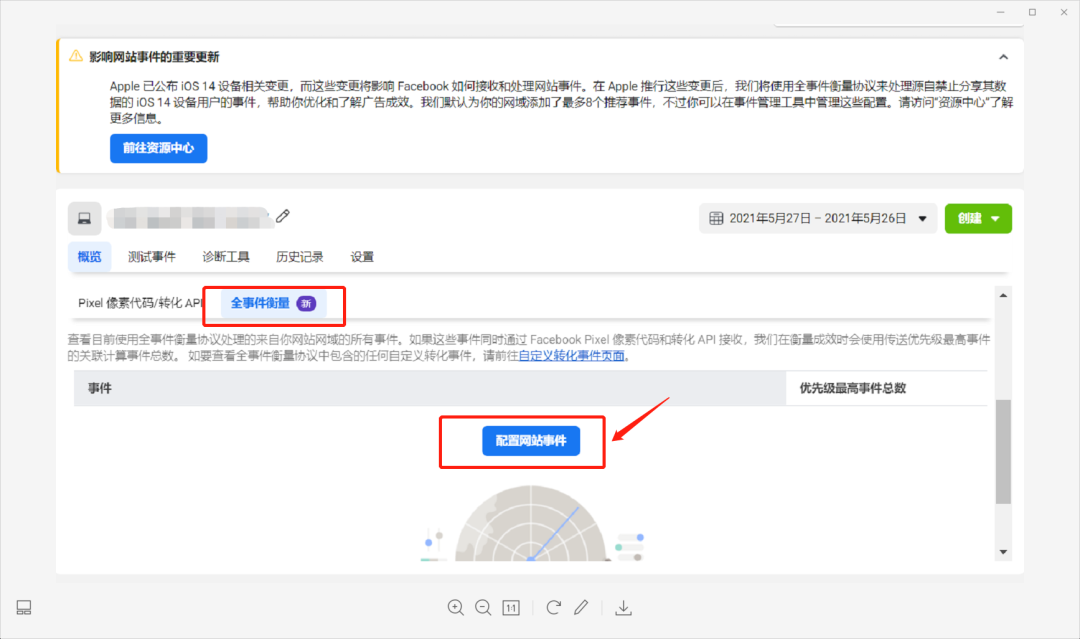The width and height of the screenshot is (1080, 639).
Task: Select the pencil annotation tool at the bottom
Action: click(x=581, y=607)
